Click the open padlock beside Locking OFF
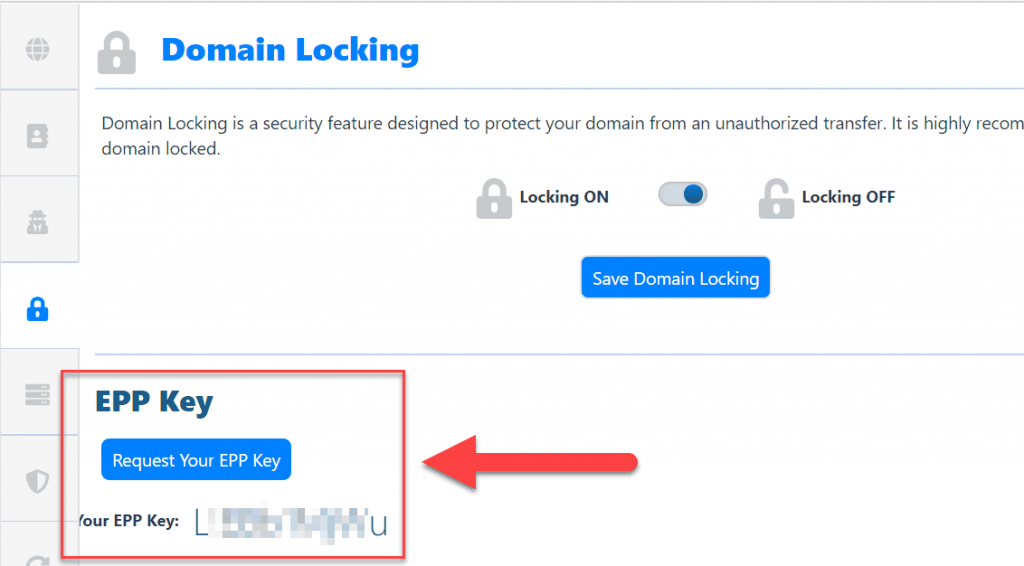 click(776, 198)
